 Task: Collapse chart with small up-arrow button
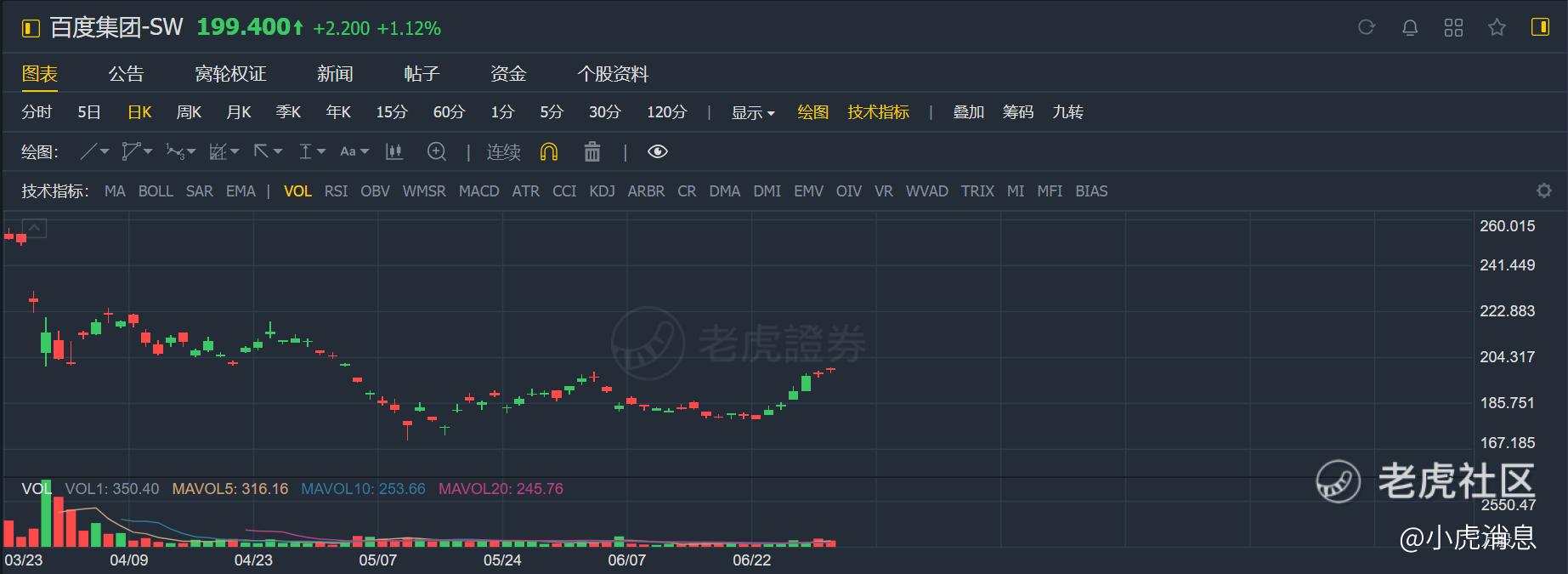tap(35, 228)
